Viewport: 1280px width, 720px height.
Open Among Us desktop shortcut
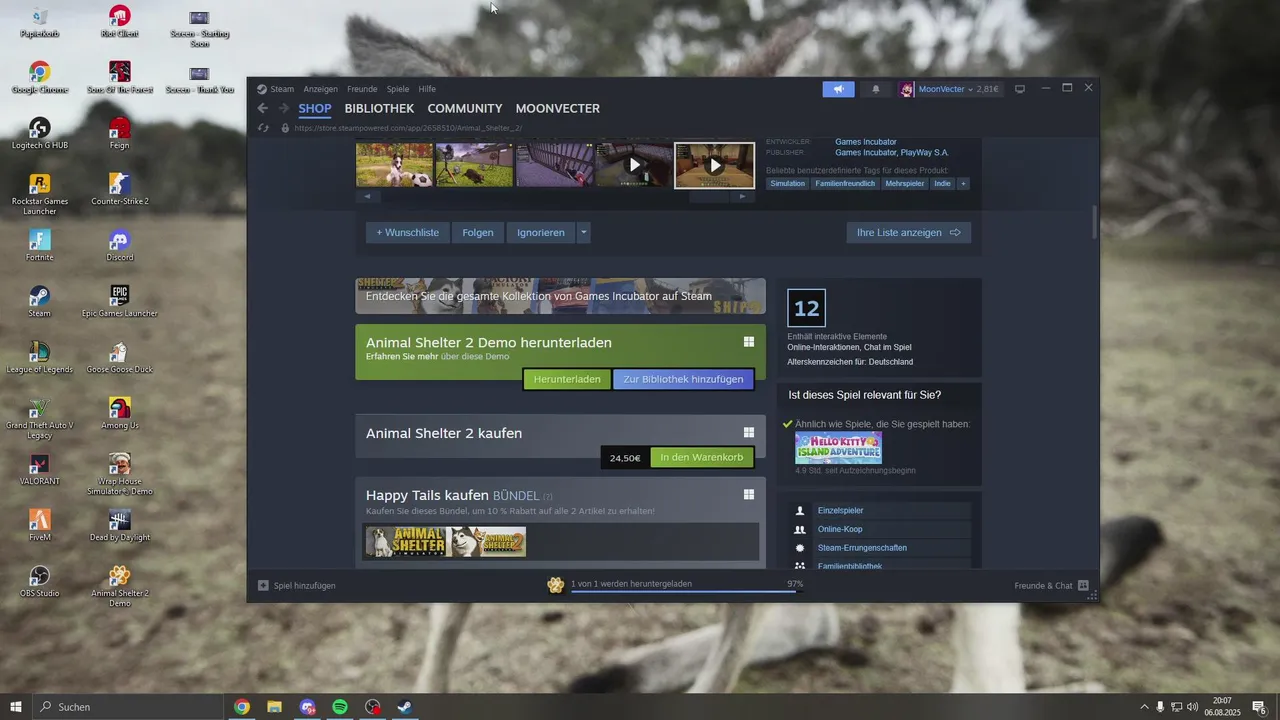pyautogui.click(x=120, y=413)
